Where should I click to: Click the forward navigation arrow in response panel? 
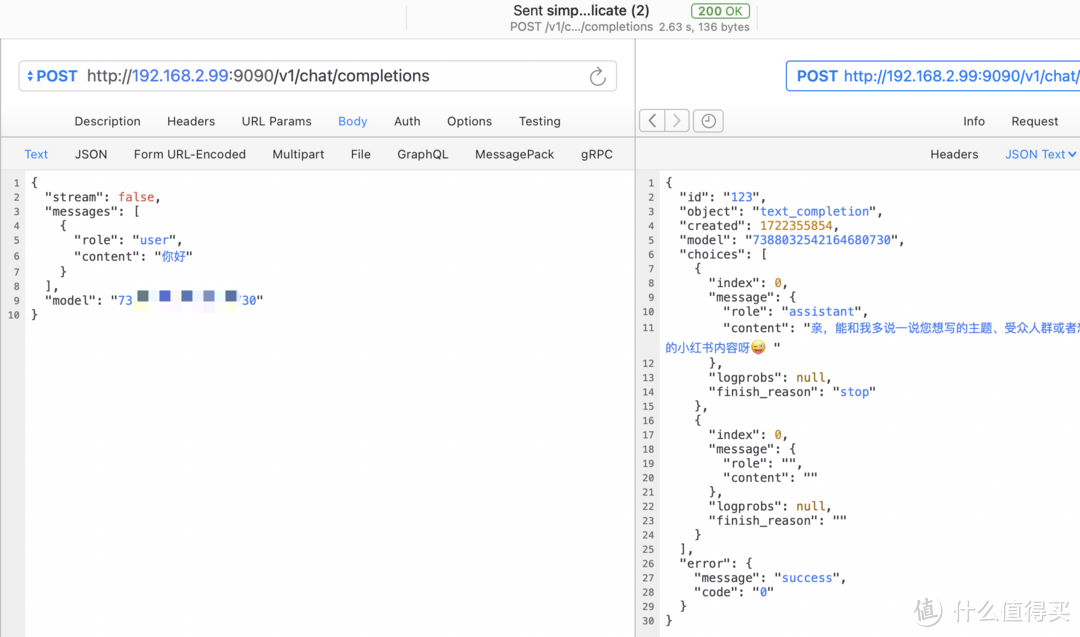pos(677,121)
